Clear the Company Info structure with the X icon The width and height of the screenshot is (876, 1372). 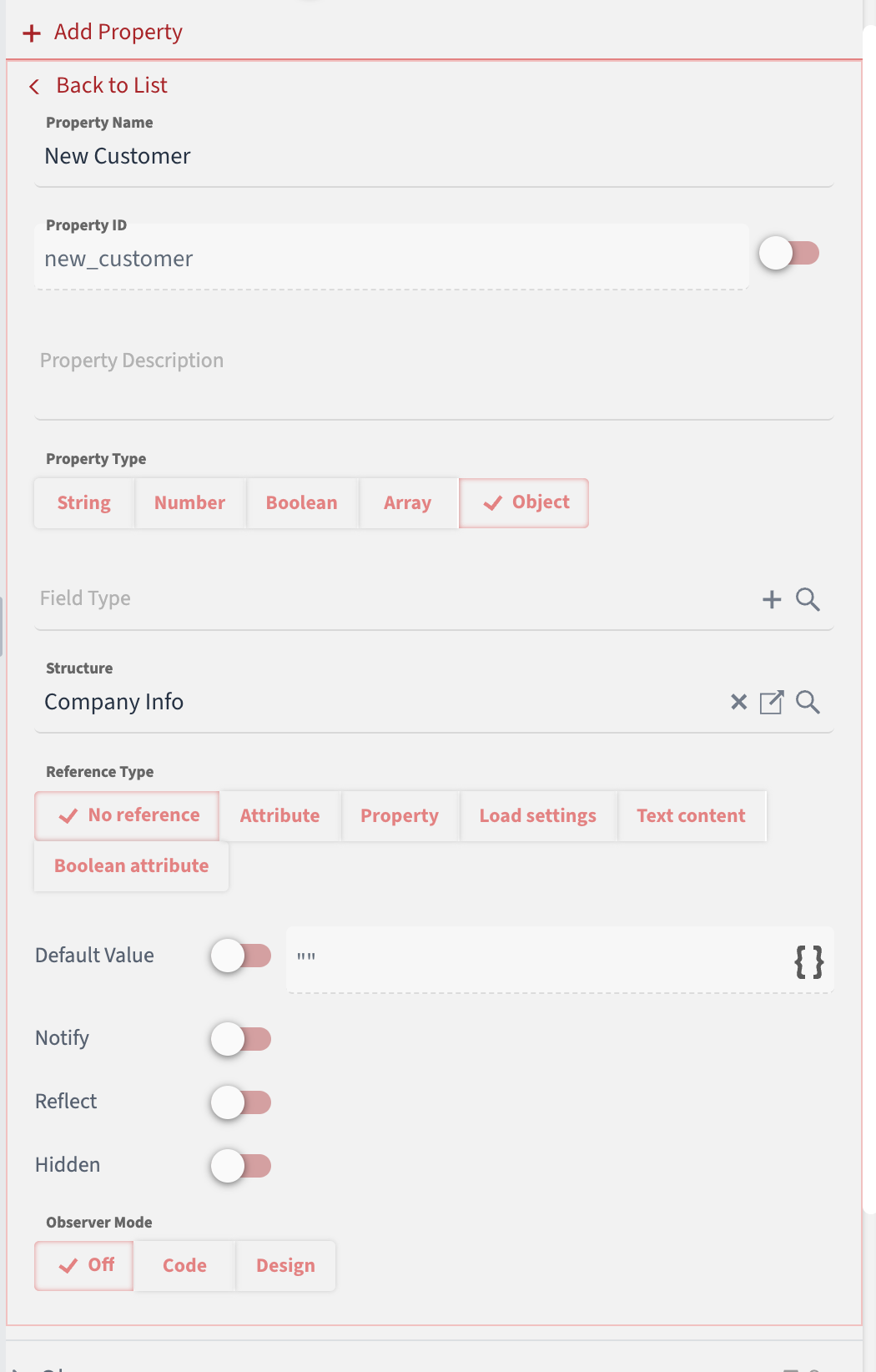[738, 702]
